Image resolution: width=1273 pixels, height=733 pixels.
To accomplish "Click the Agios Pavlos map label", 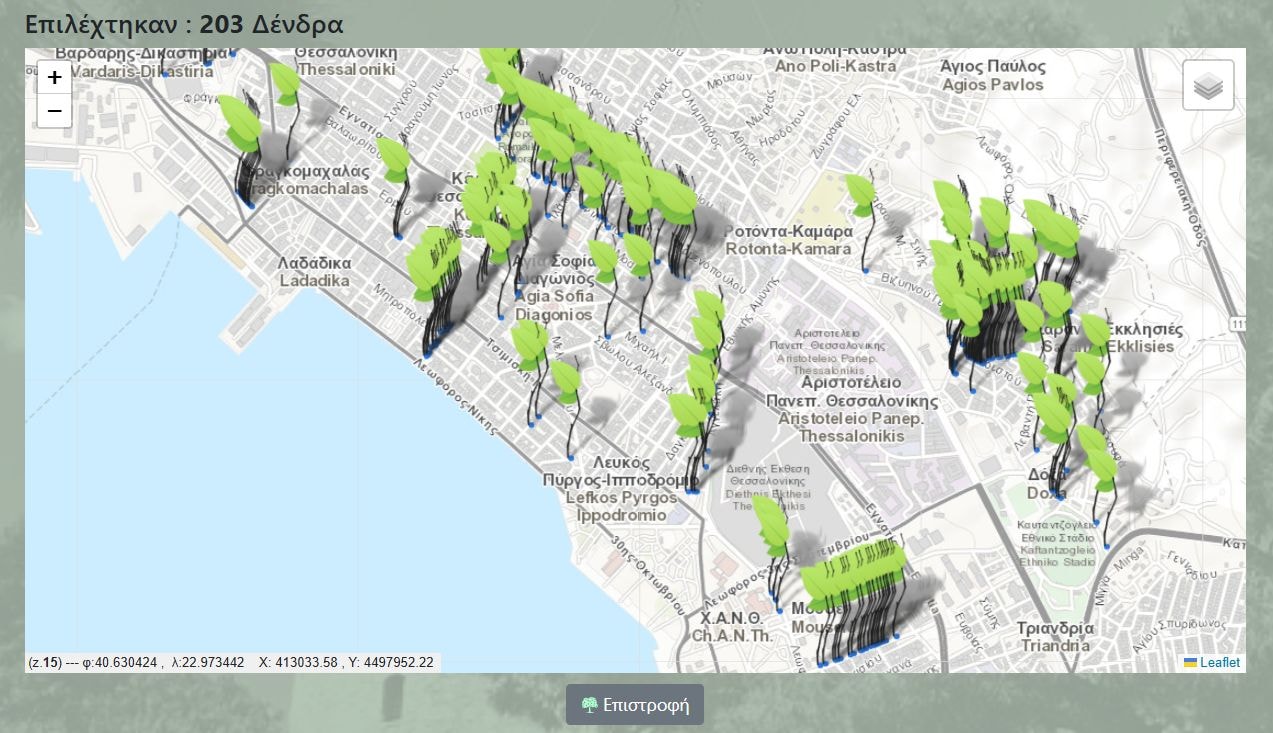I will coord(992,76).
